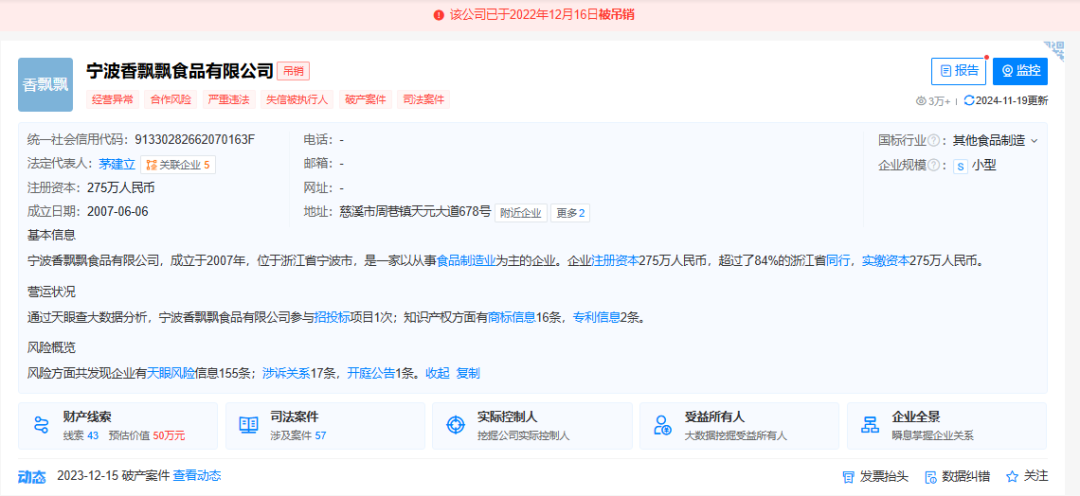The height and width of the screenshot is (496, 1080).
Task: Select the 经营异常 risk tag
Action: point(113,99)
